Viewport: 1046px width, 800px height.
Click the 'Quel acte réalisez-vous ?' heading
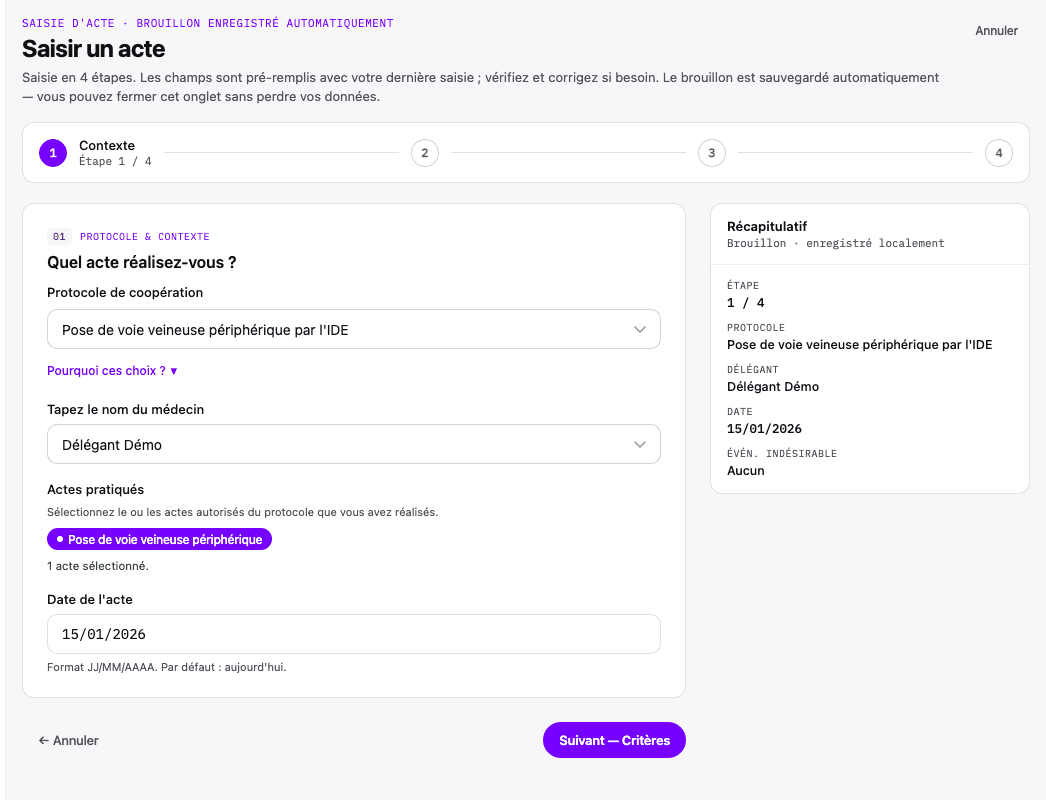pyautogui.click(x=141, y=262)
